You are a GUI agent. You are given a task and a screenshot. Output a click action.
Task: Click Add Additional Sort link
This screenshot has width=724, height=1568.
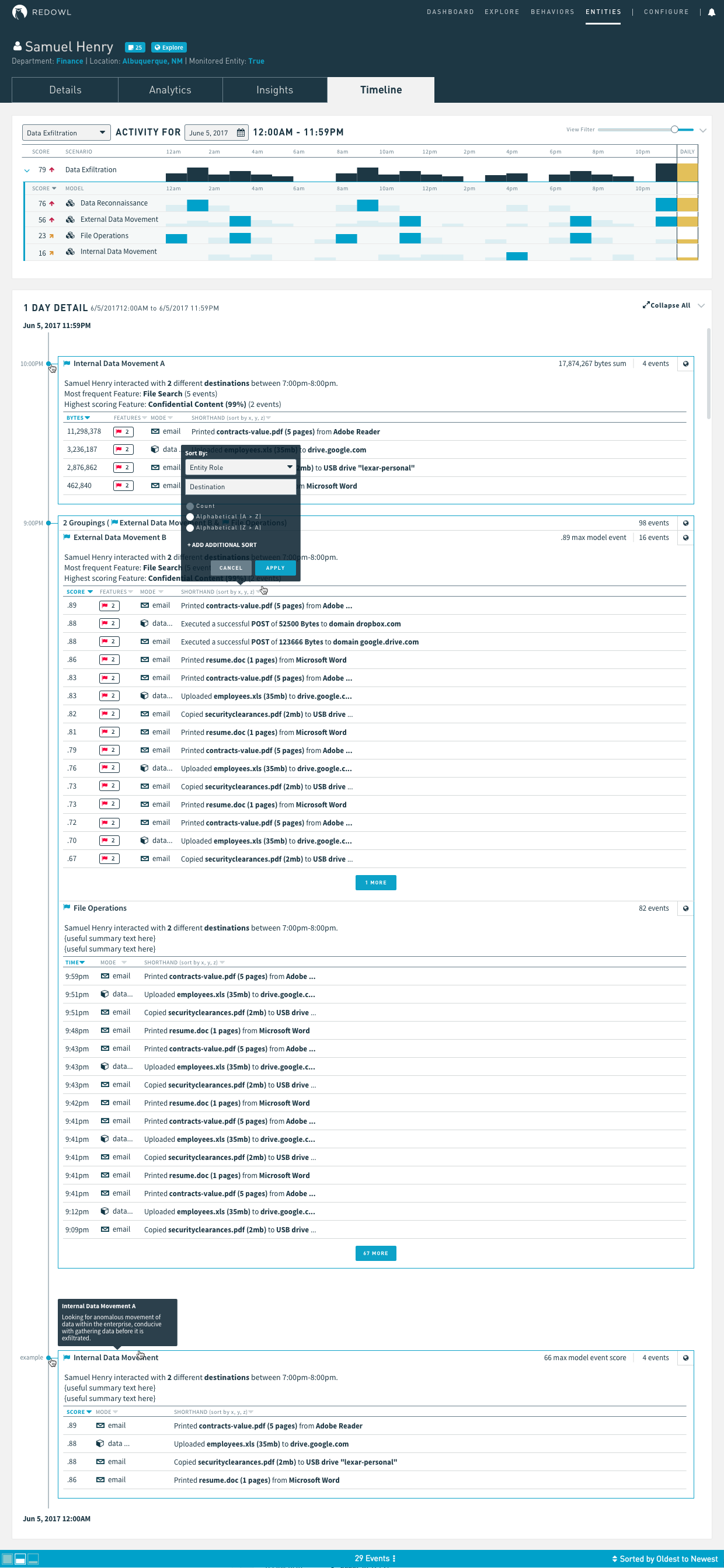point(222,545)
